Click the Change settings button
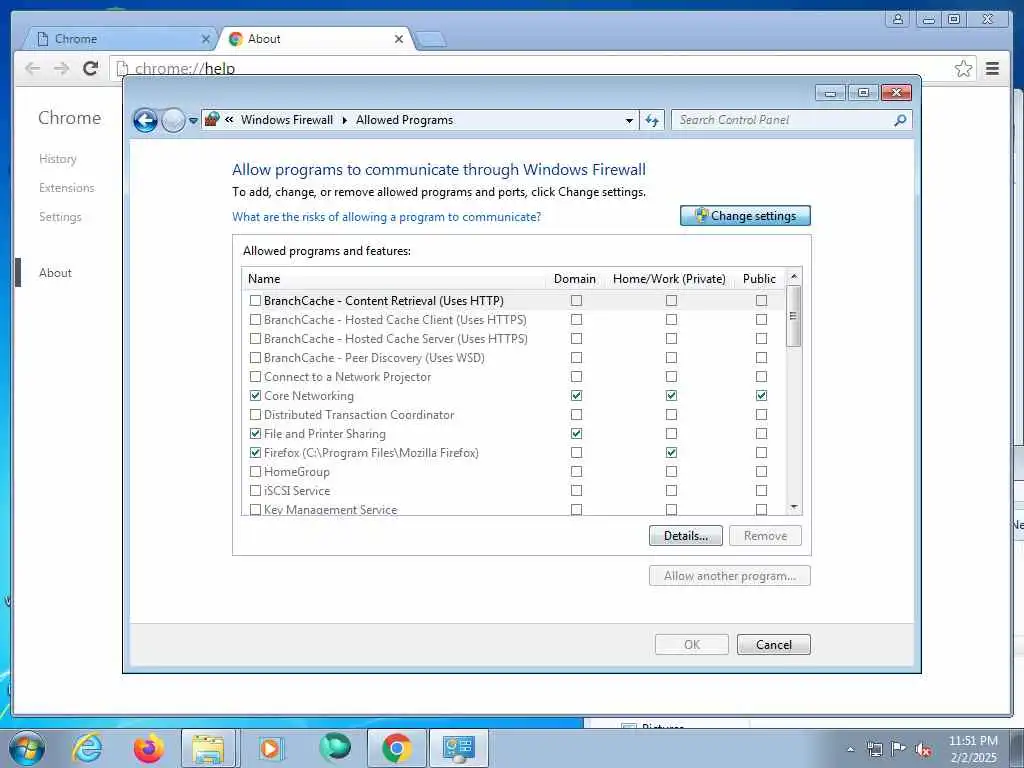Image resolution: width=1024 pixels, height=768 pixels. click(745, 216)
